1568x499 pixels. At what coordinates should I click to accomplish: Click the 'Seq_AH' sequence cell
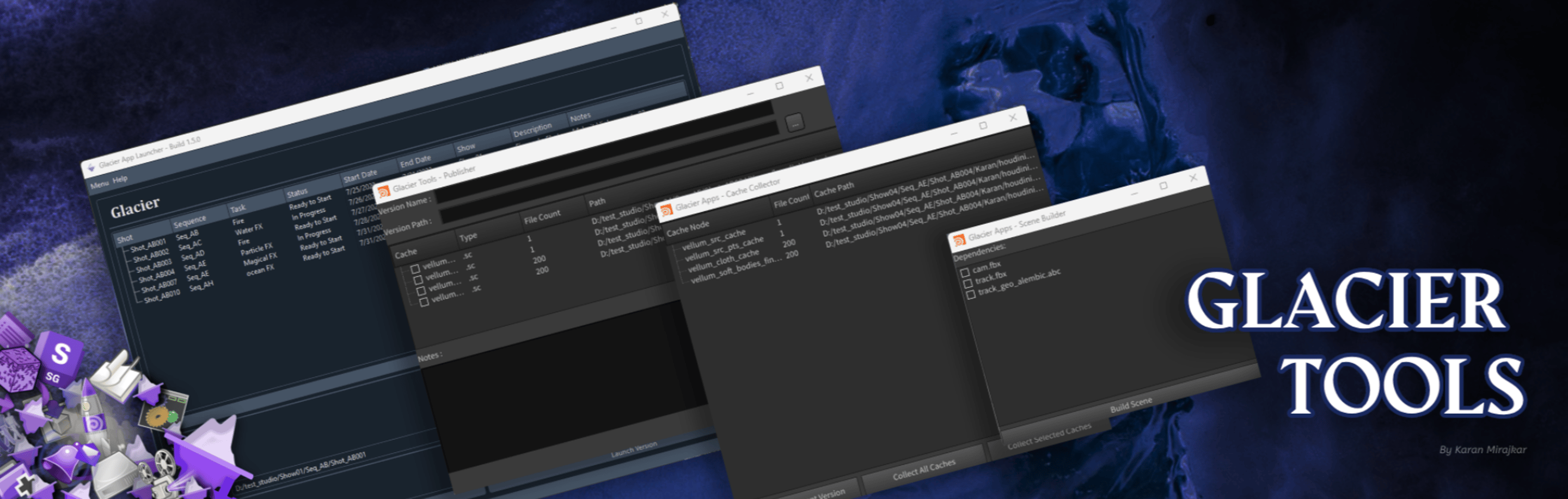coord(201,285)
